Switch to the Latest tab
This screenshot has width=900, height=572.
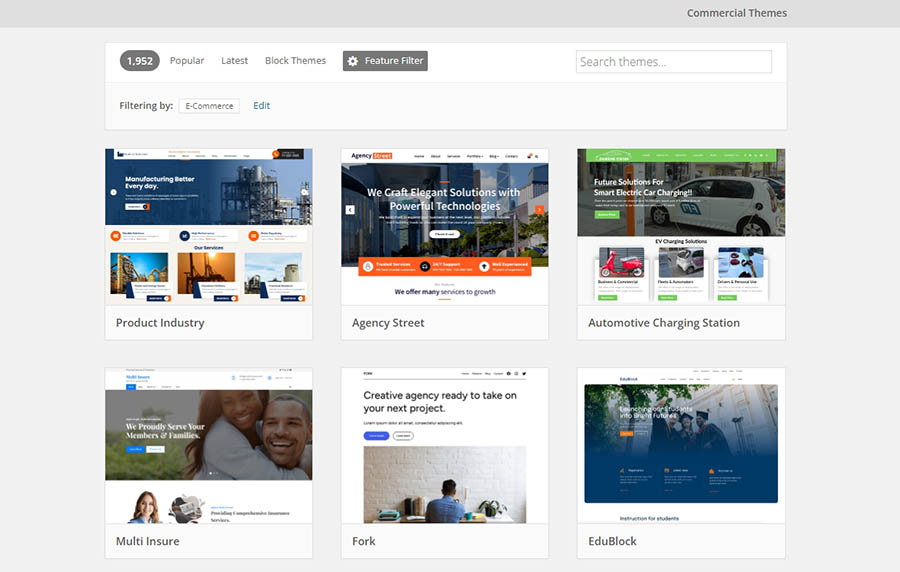click(x=235, y=61)
